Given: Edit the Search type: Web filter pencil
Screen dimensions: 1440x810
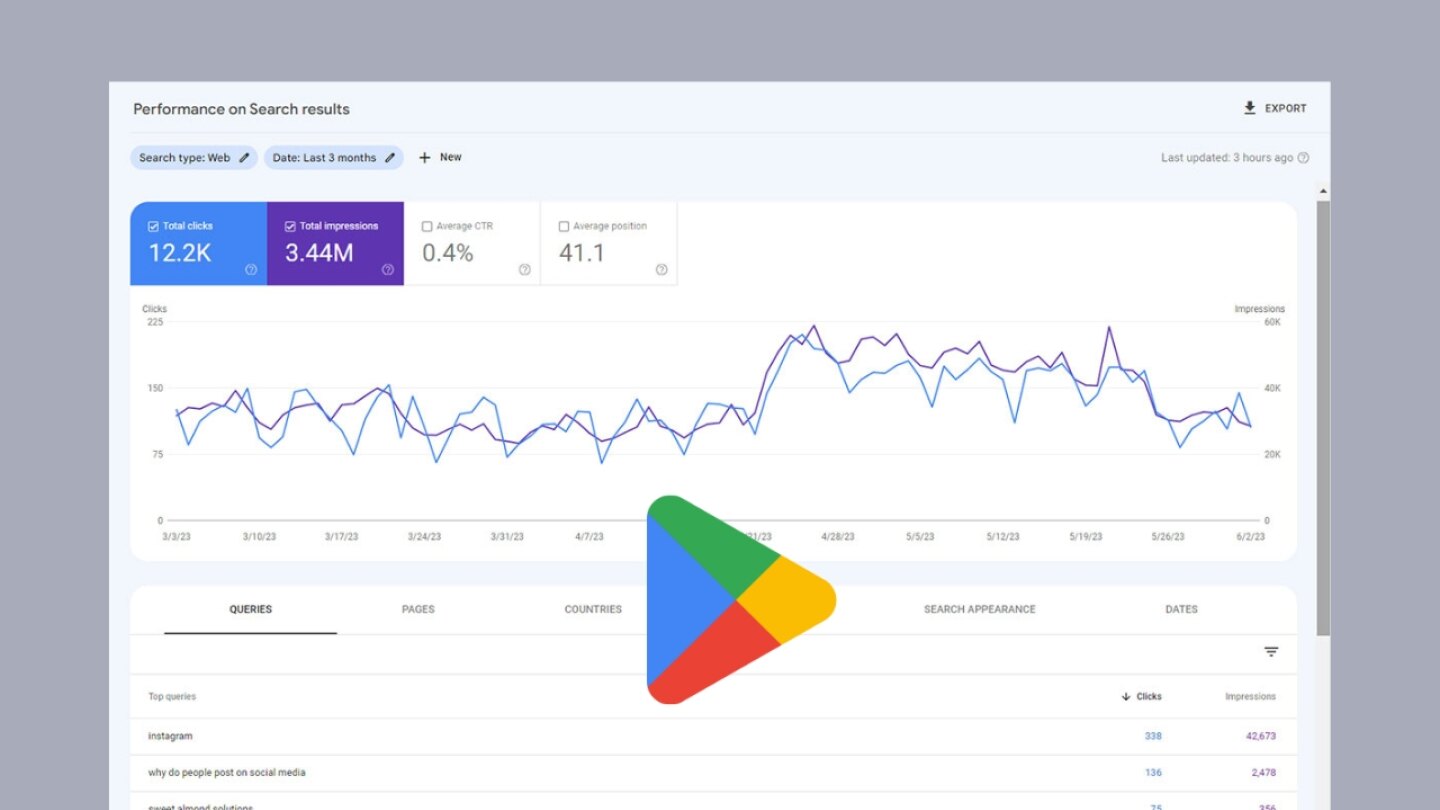Looking at the screenshot, I should coord(245,158).
